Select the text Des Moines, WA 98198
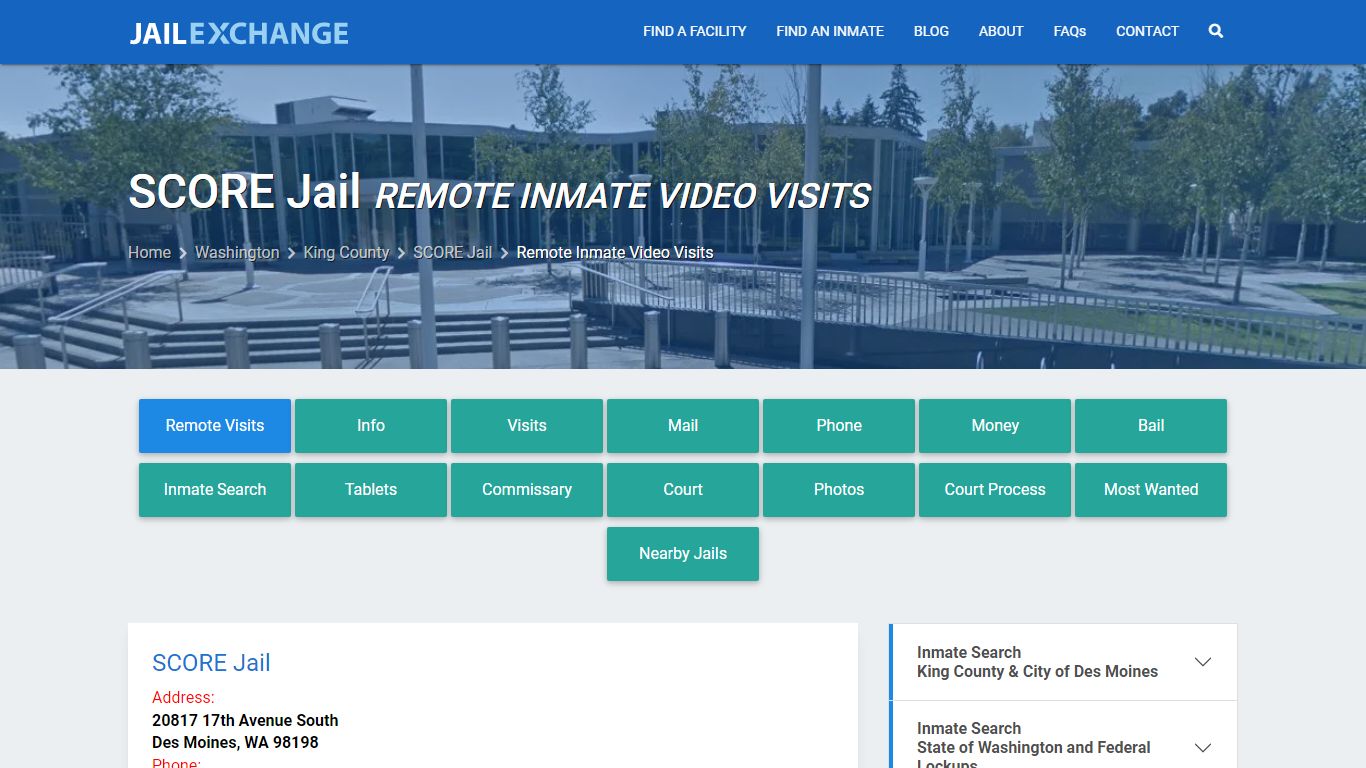The height and width of the screenshot is (768, 1366). [x=235, y=742]
